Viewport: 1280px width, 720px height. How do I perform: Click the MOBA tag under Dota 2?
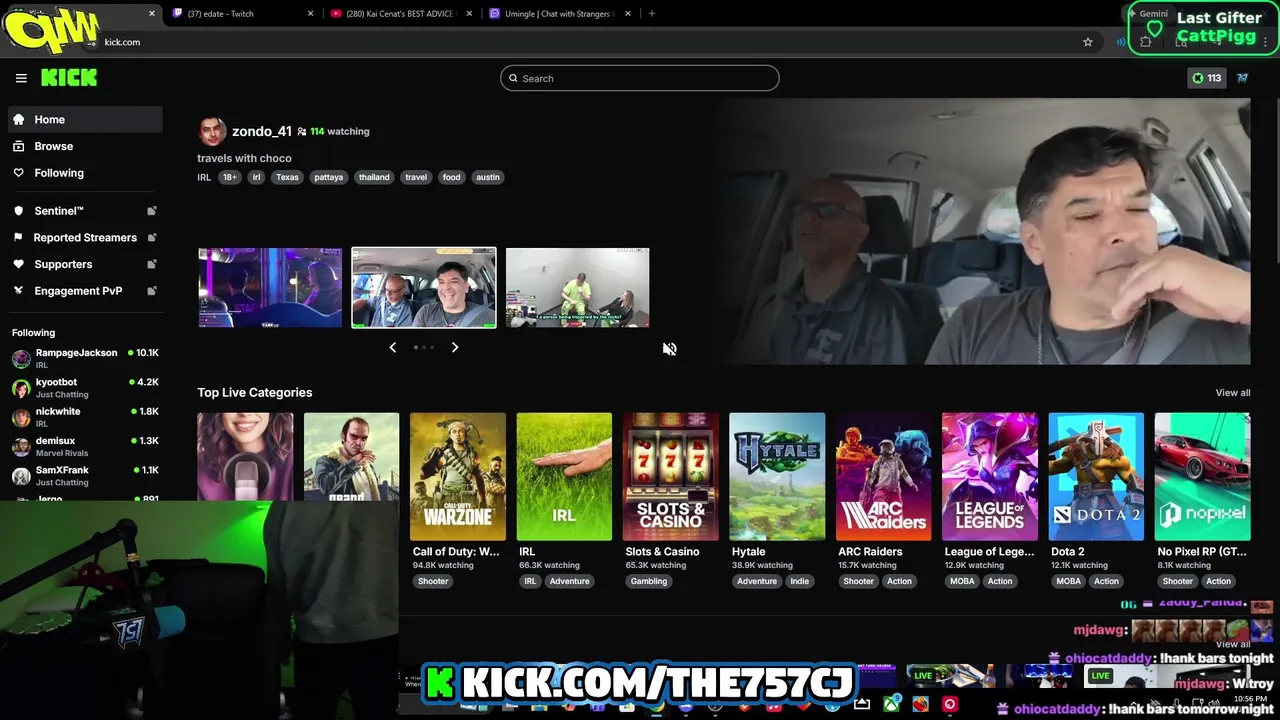[1069, 581]
